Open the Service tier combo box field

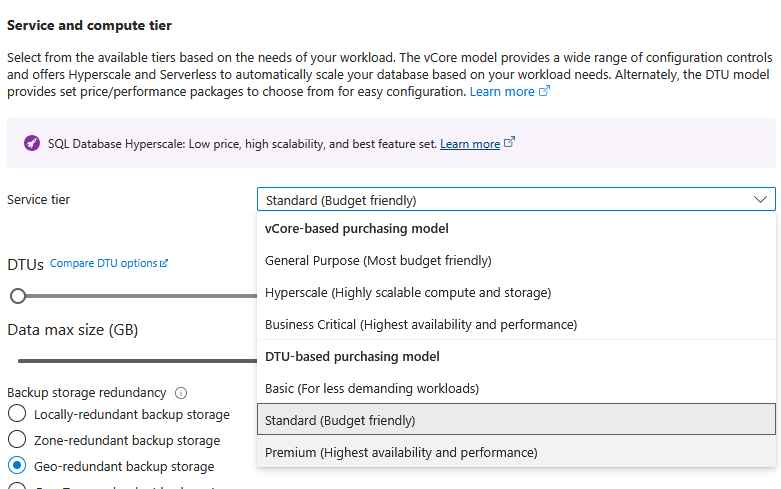point(516,200)
